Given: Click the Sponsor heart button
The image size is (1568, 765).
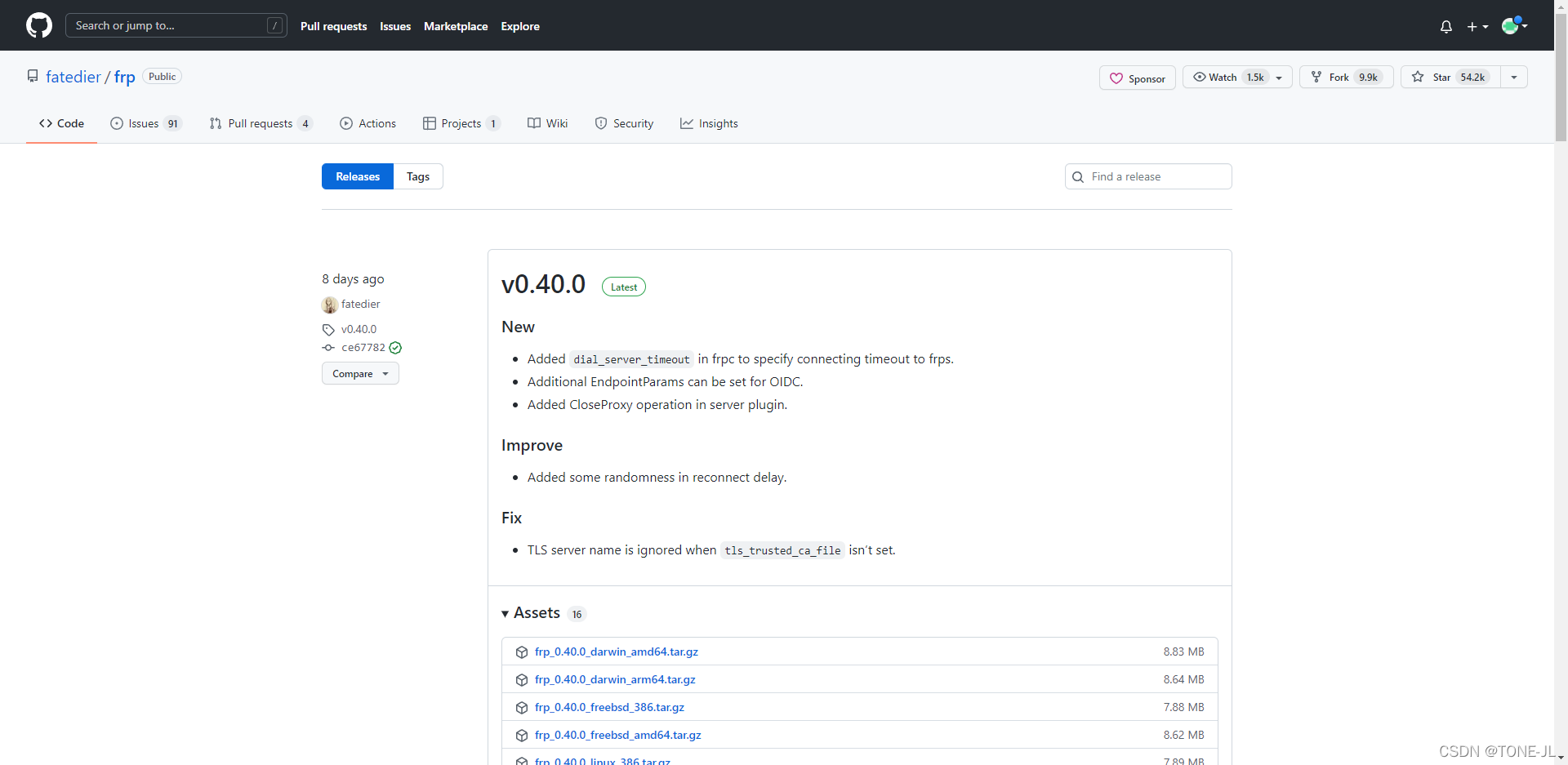Looking at the screenshot, I should (1137, 78).
